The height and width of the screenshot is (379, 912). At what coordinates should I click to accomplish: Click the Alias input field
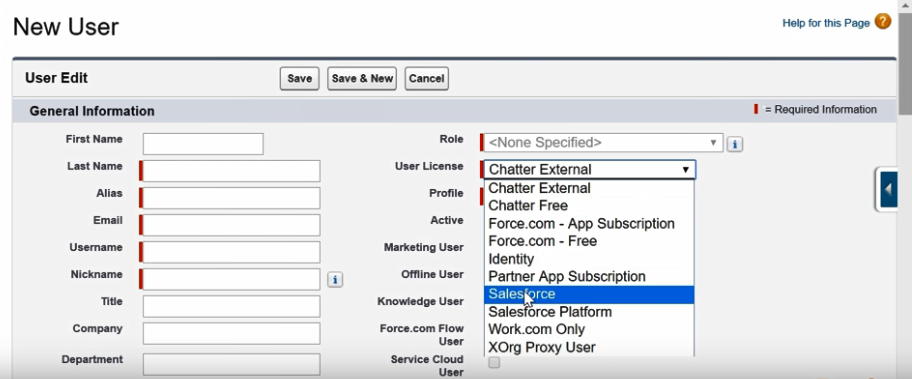pyautogui.click(x=231, y=198)
